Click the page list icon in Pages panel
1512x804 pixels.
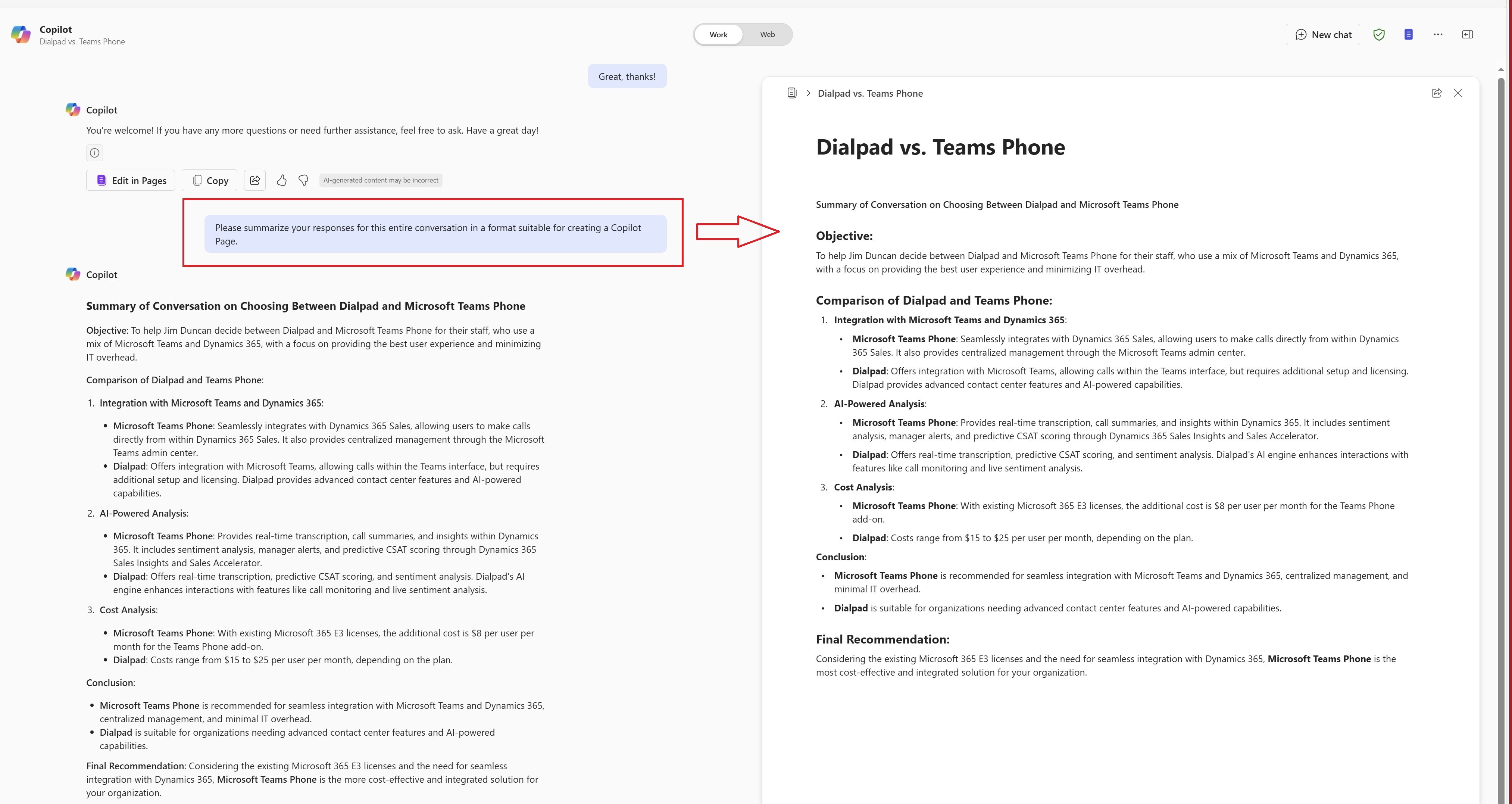tap(792, 93)
